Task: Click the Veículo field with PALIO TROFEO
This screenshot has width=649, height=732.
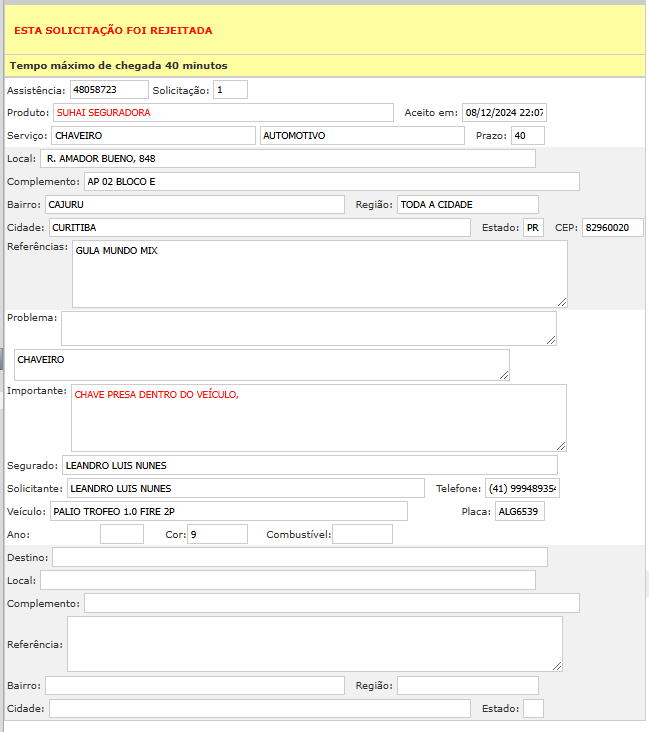Action: click(x=227, y=512)
